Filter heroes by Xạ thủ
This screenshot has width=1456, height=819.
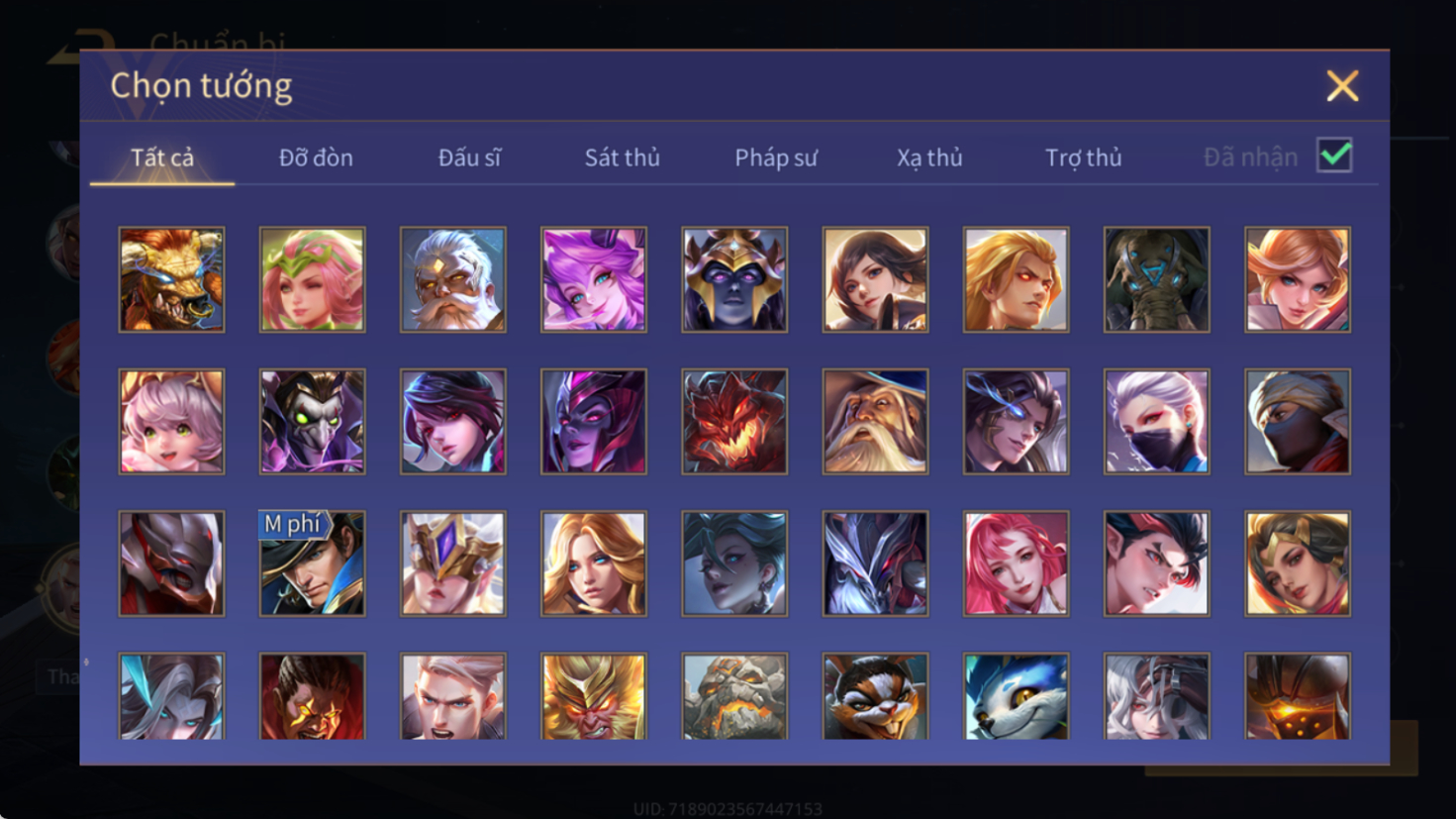929,157
